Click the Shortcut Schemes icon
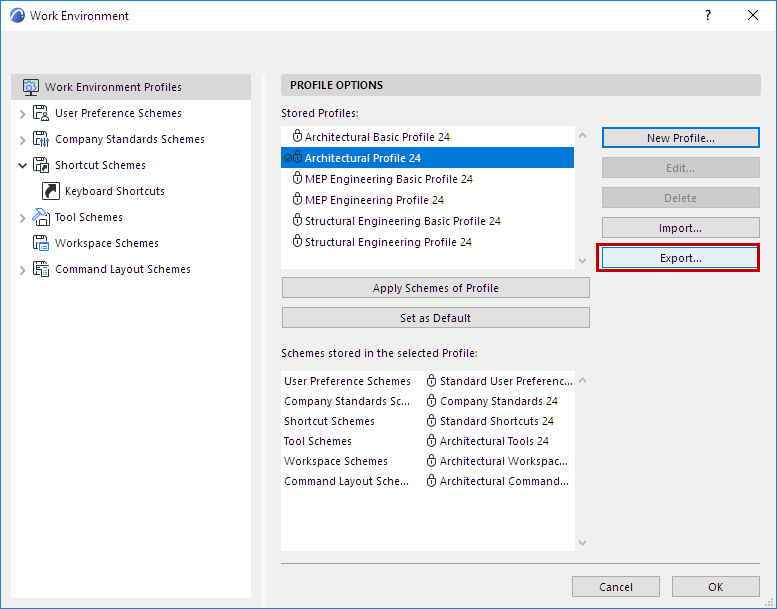 (41, 165)
